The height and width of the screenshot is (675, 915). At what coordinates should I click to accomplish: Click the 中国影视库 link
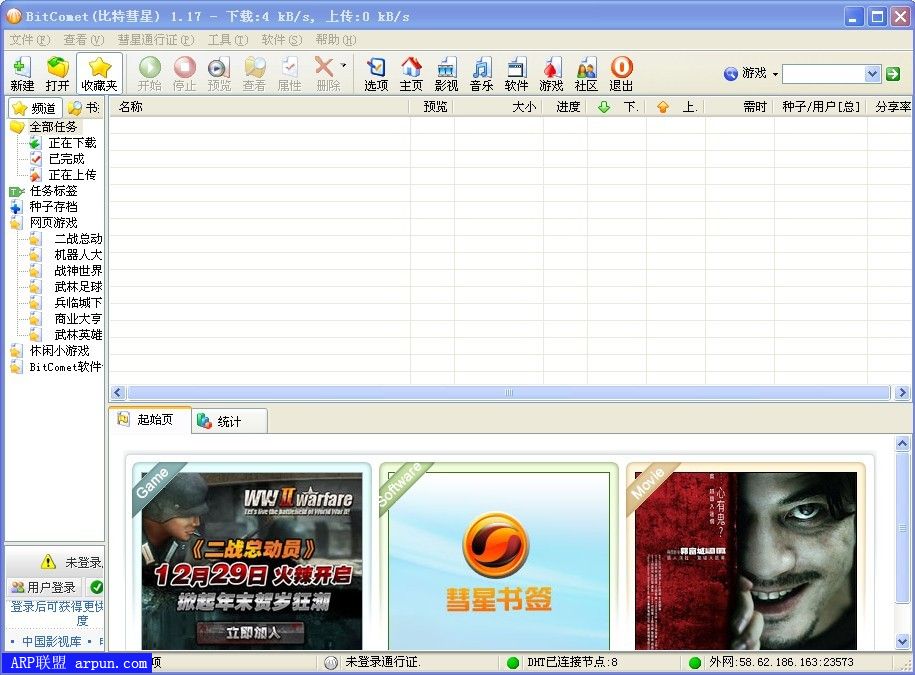pyautogui.click(x=51, y=642)
